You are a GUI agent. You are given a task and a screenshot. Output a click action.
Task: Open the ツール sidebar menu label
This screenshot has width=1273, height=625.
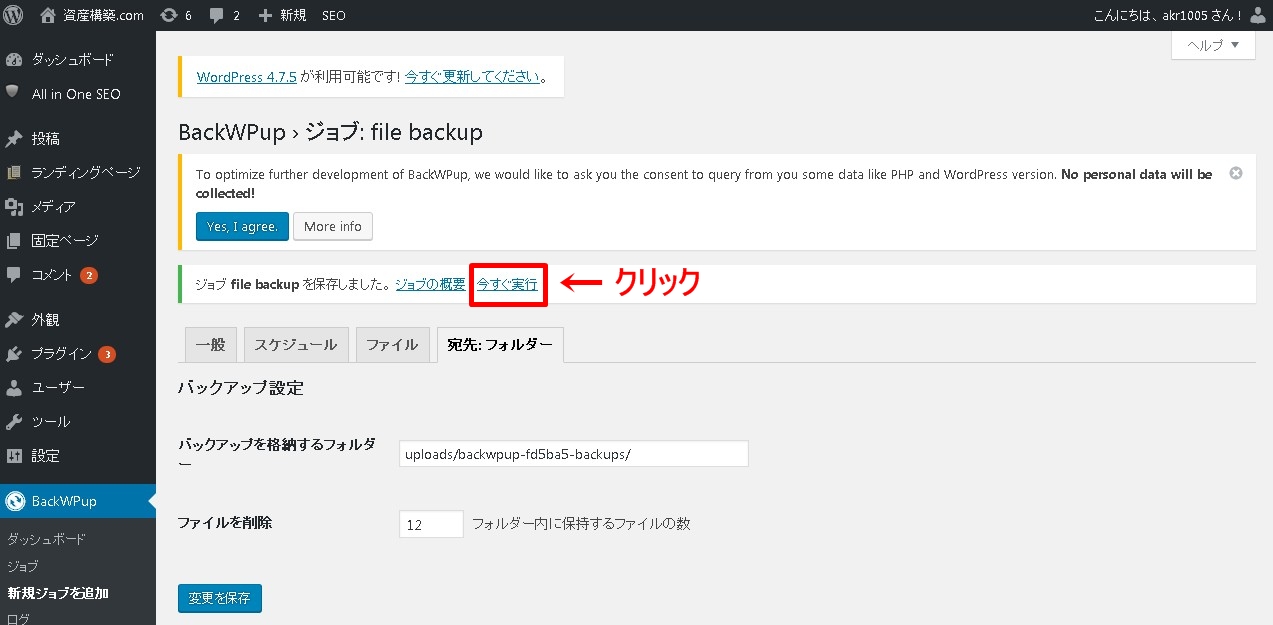click(x=51, y=422)
